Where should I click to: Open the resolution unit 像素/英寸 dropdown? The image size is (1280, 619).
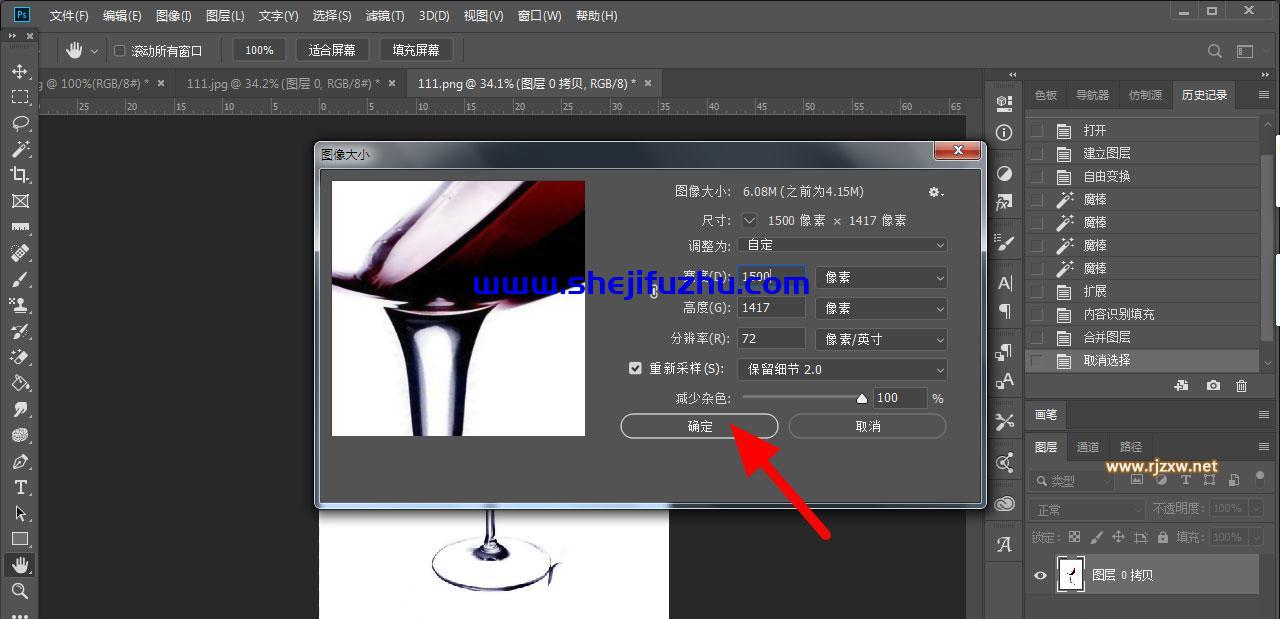coord(881,339)
